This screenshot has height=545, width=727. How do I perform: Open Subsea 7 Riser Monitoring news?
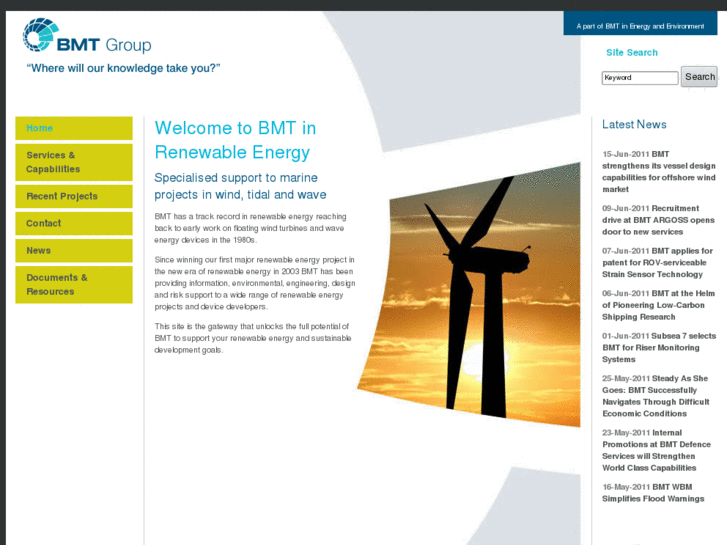[659, 347]
